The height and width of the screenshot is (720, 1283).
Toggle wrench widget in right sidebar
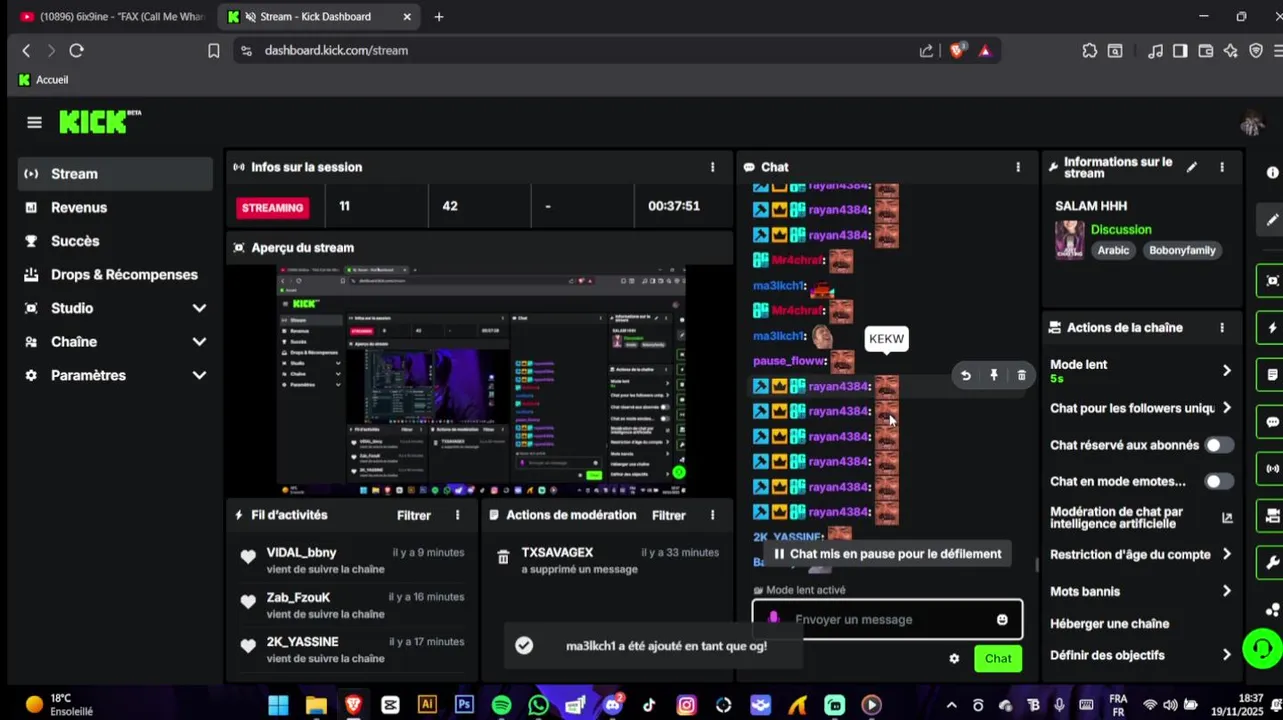pos(1271,563)
